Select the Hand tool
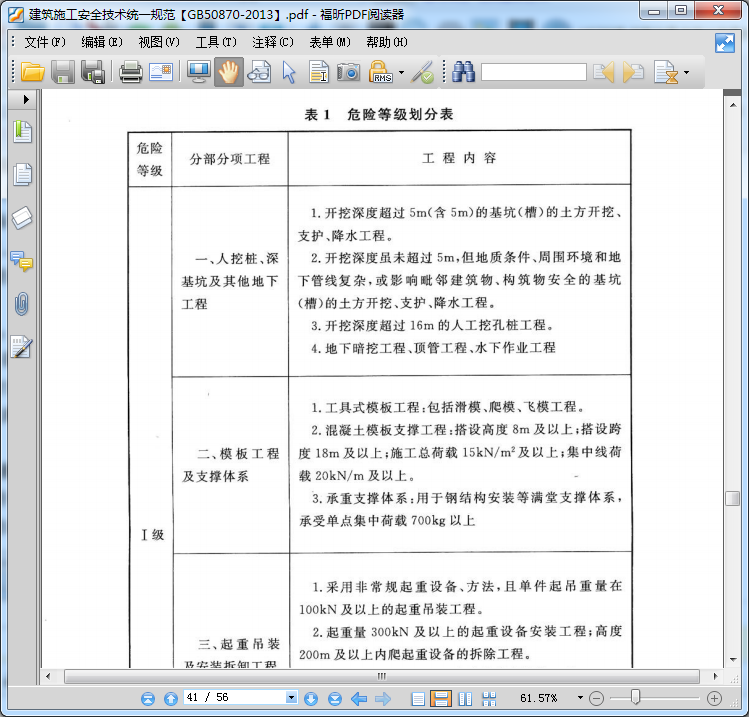This screenshot has width=749, height=717. (229, 73)
